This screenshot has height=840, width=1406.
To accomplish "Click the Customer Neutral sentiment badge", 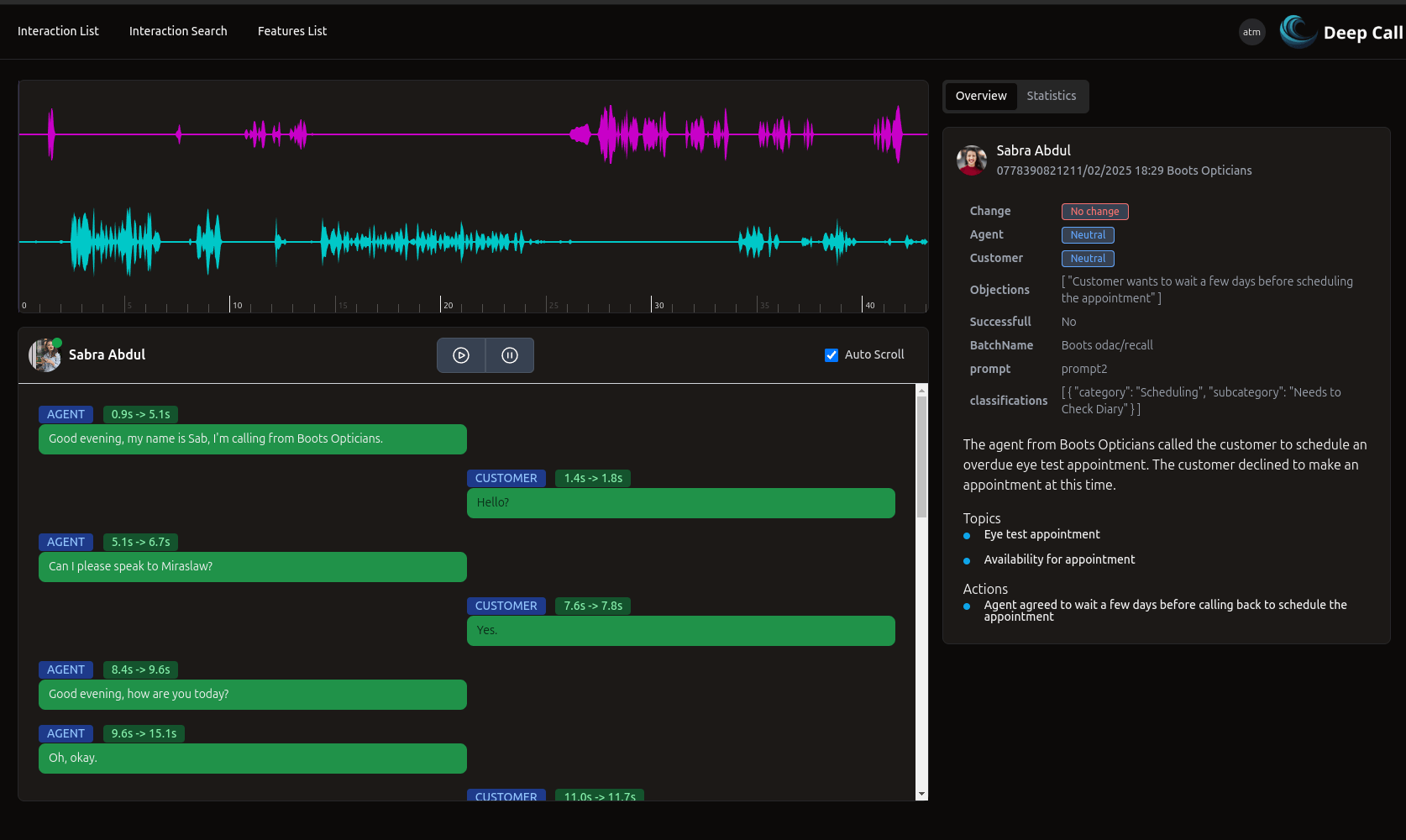I will pos(1088,259).
